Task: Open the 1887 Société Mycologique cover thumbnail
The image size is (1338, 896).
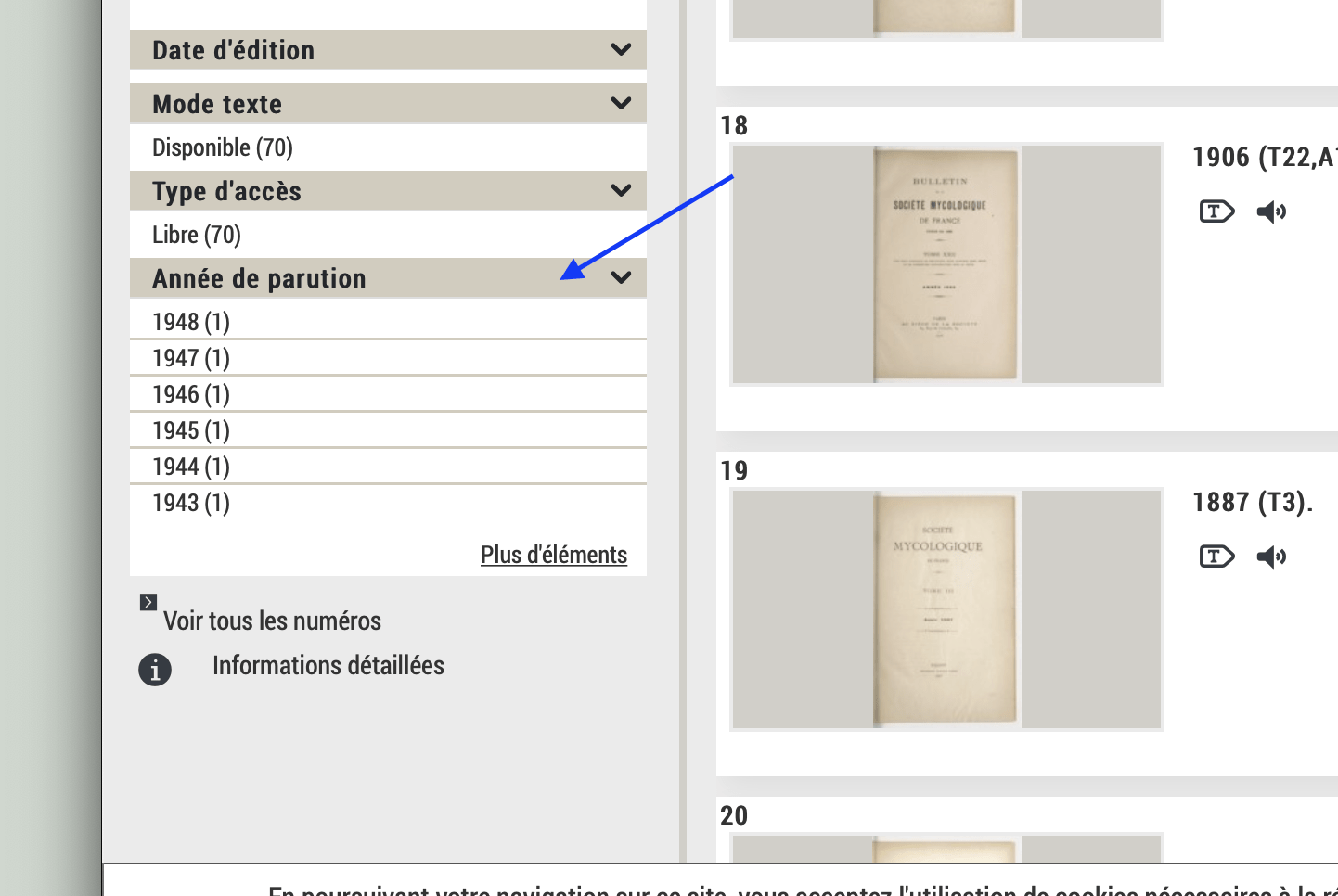Action: (x=946, y=609)
